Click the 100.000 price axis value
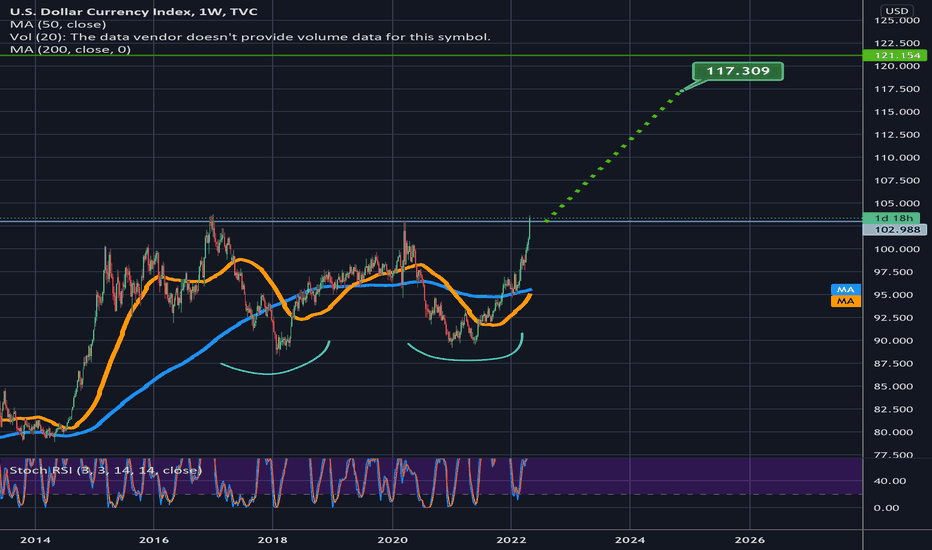Image resolution: width=932 pixels, height=550 pixels. point(897,249)
